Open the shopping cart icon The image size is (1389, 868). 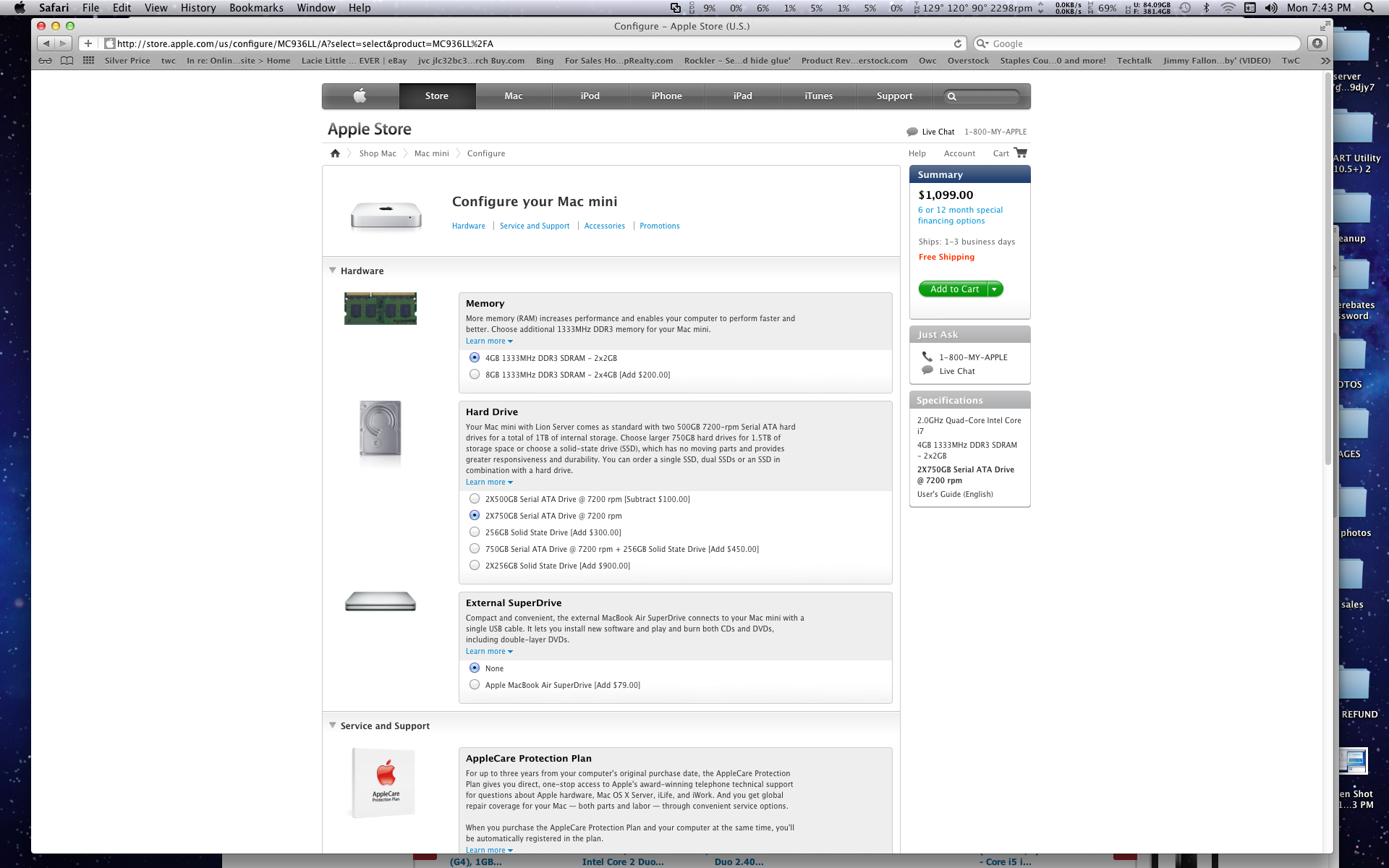pyautogui.click(x=1021, y=153)
